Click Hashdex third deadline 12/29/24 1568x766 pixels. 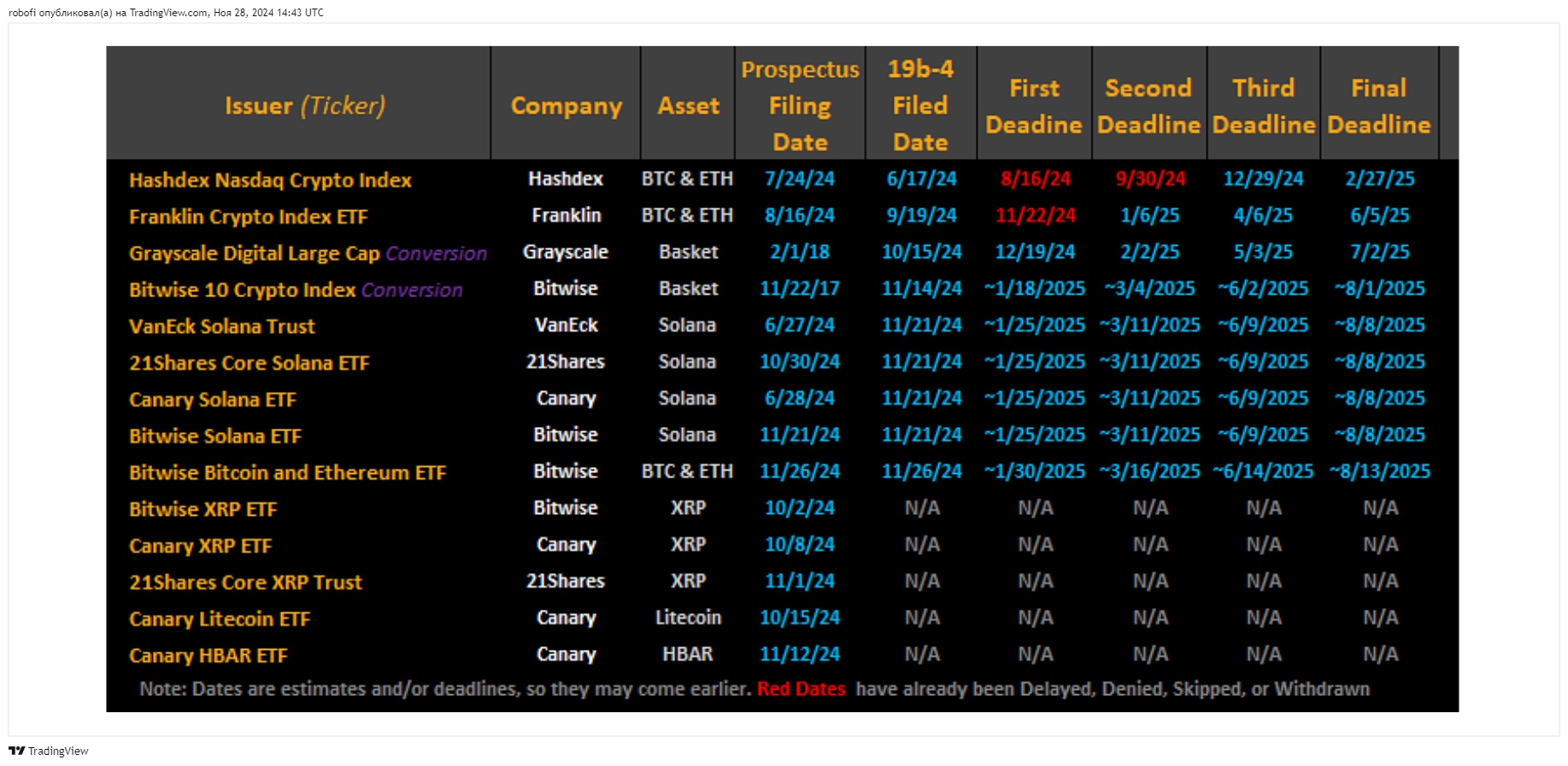coord(1264,178)
